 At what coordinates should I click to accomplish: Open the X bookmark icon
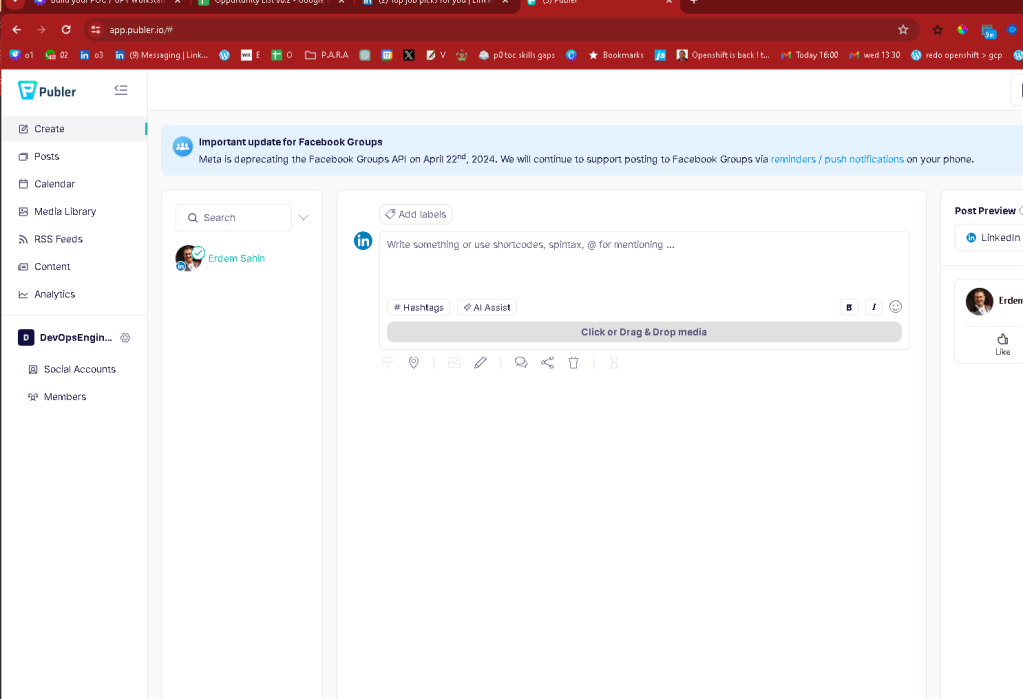click(x=408, y=55)
